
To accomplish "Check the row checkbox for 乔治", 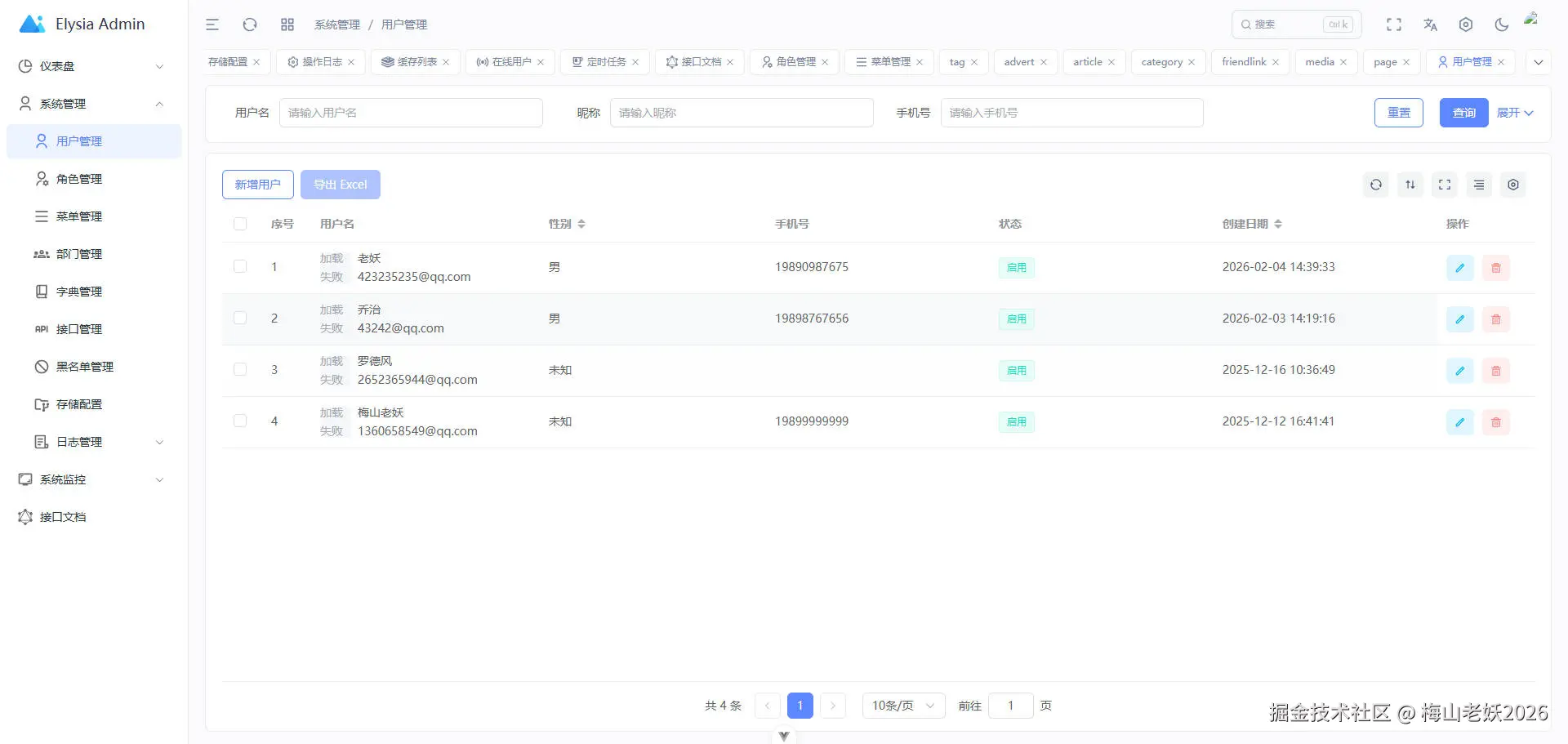I will click(x=240, y=318).
